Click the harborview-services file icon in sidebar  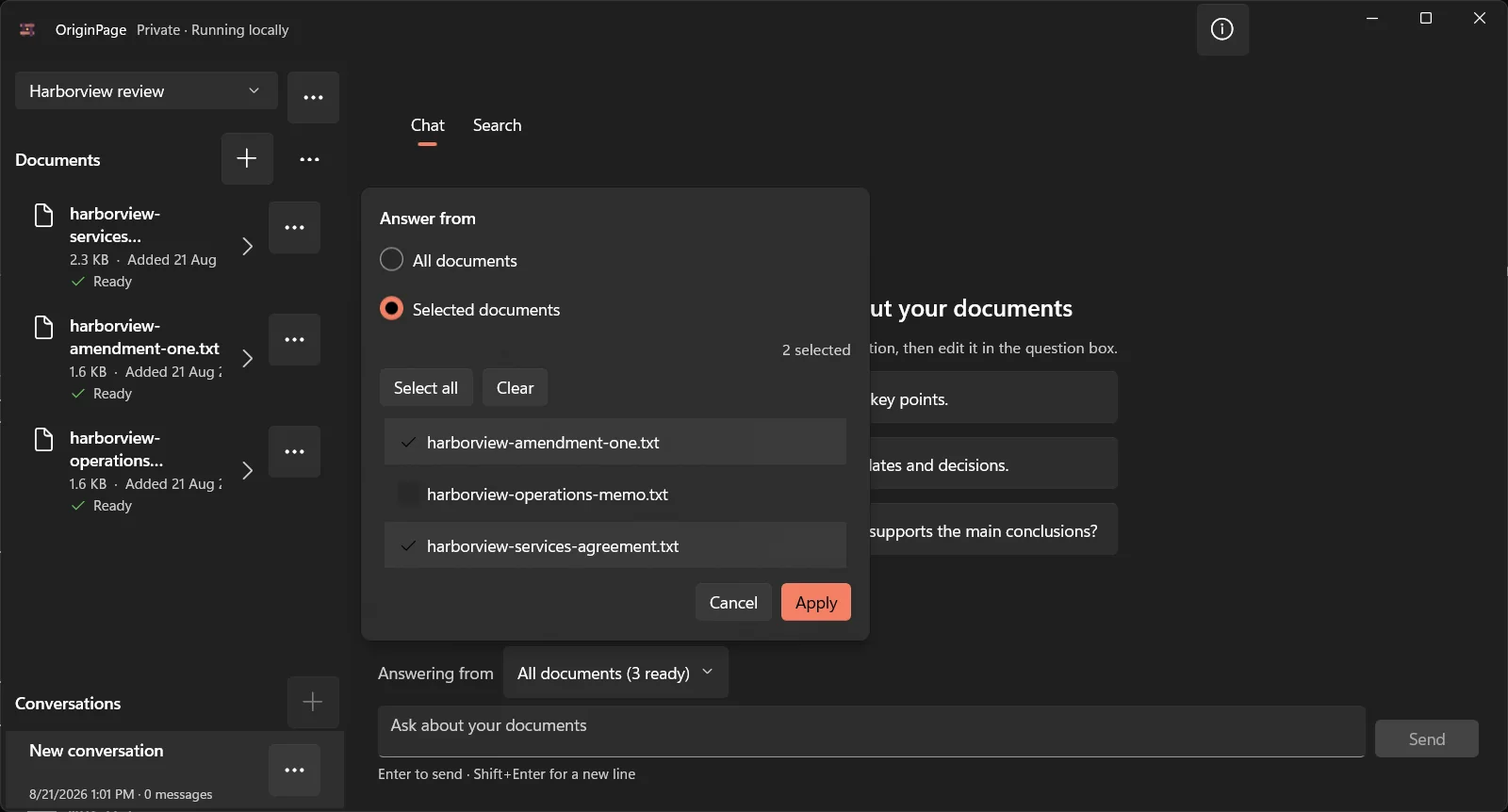pos(43,215)
